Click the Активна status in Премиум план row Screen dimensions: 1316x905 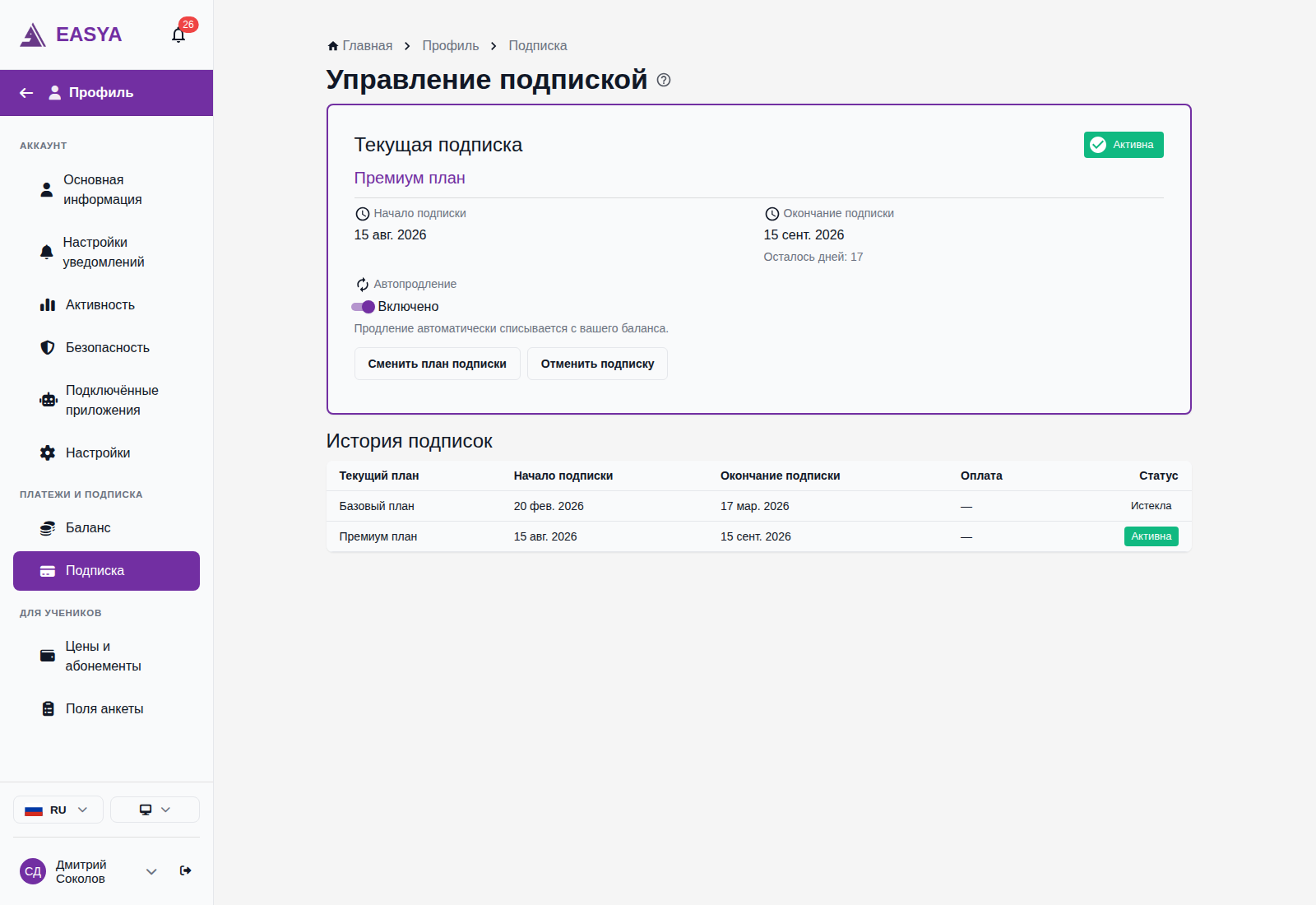coord(1151,536)
